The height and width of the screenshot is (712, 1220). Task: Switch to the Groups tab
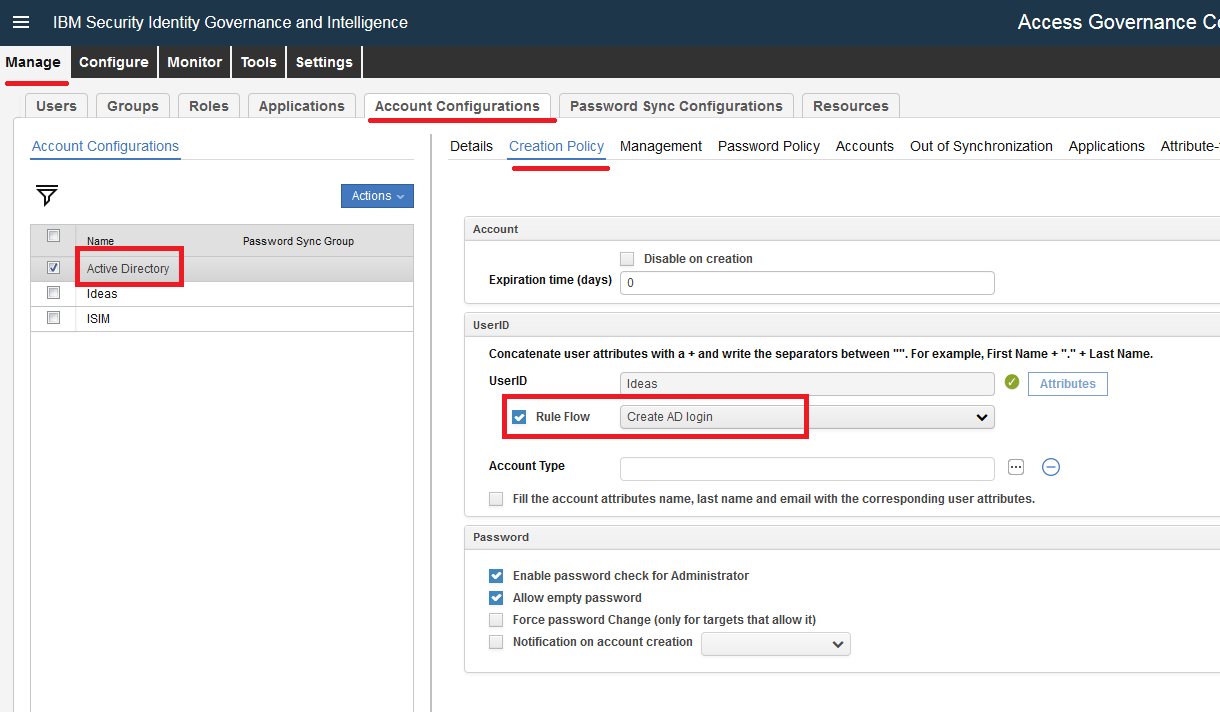click(x=133, y=106)
